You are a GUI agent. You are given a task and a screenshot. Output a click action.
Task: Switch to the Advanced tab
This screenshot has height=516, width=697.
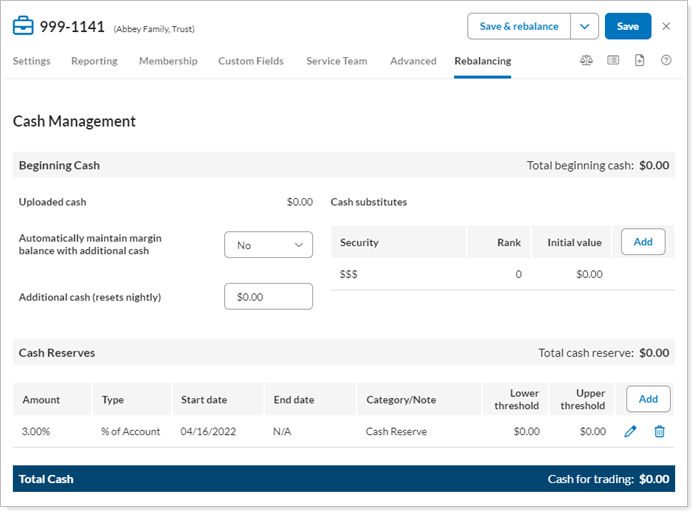[x=413, y=61]
